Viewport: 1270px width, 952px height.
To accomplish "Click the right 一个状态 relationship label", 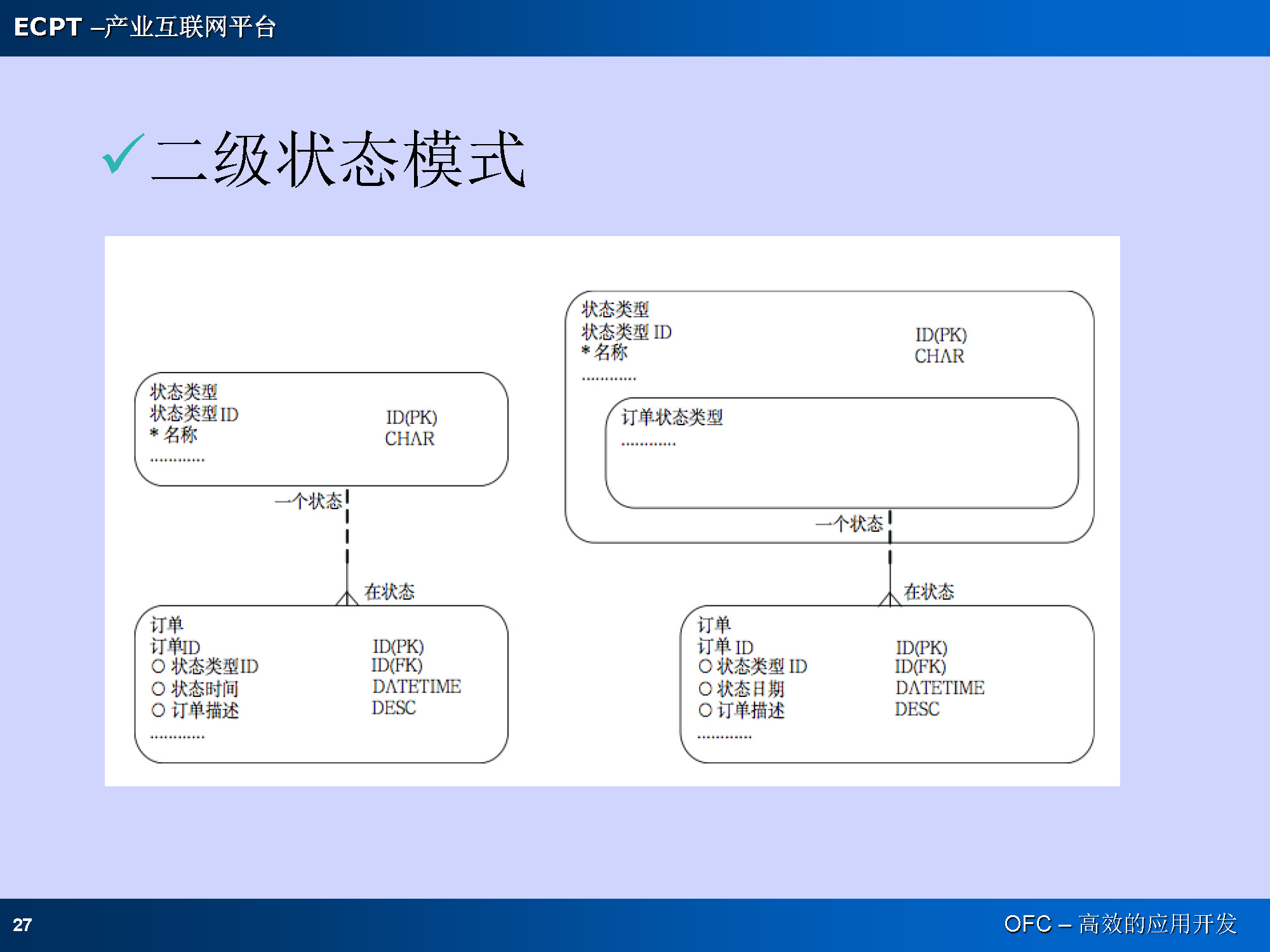I will pos(849,524).
